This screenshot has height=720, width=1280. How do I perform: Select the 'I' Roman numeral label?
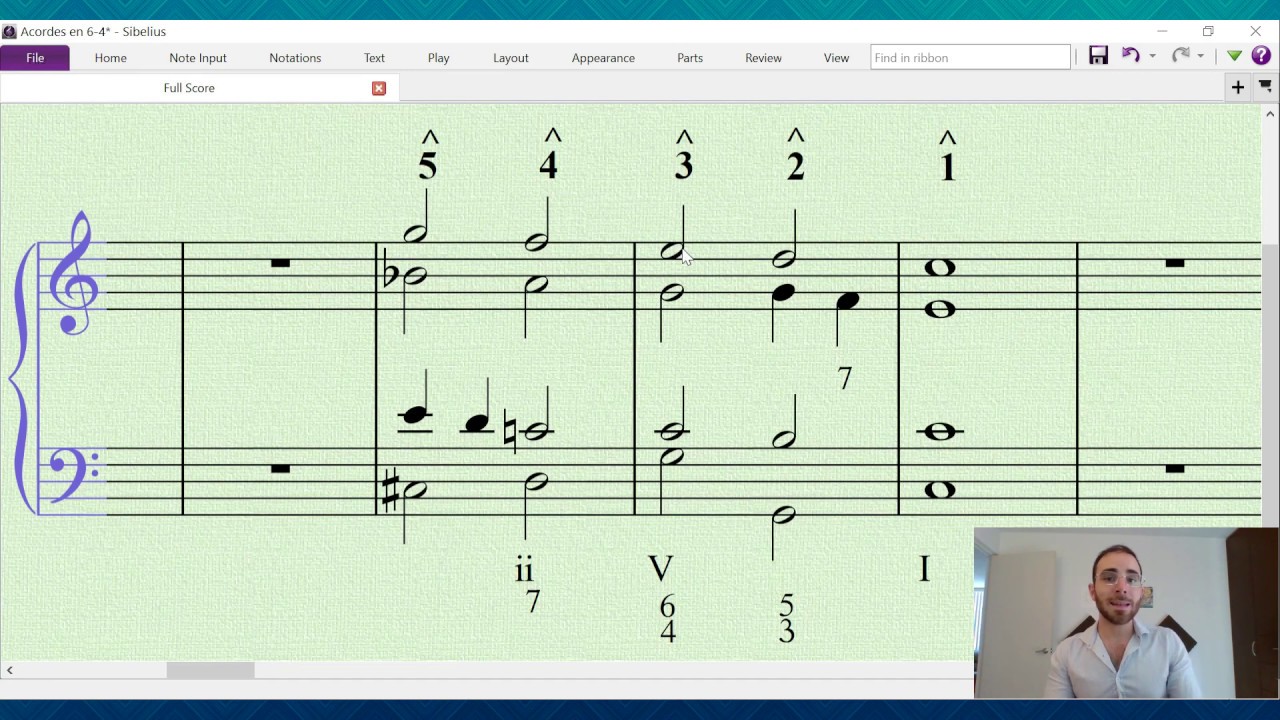[925, 570]
